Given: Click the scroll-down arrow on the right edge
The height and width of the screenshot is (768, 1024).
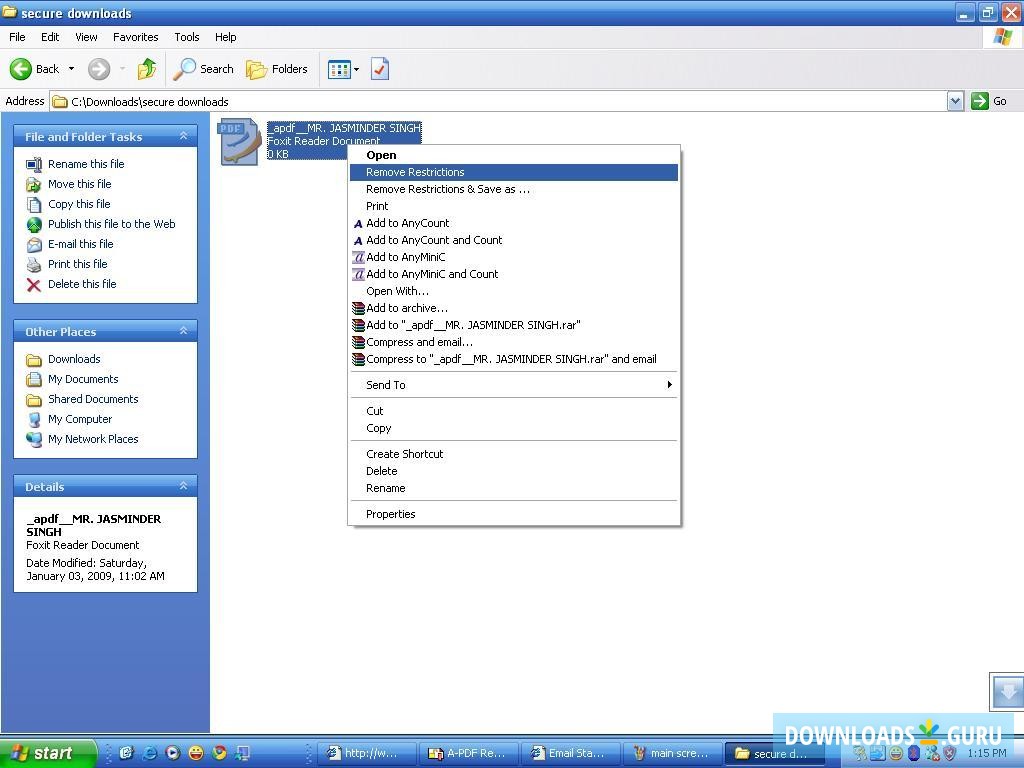Looking at the screenshot, I should click(x=1007, y=691).
